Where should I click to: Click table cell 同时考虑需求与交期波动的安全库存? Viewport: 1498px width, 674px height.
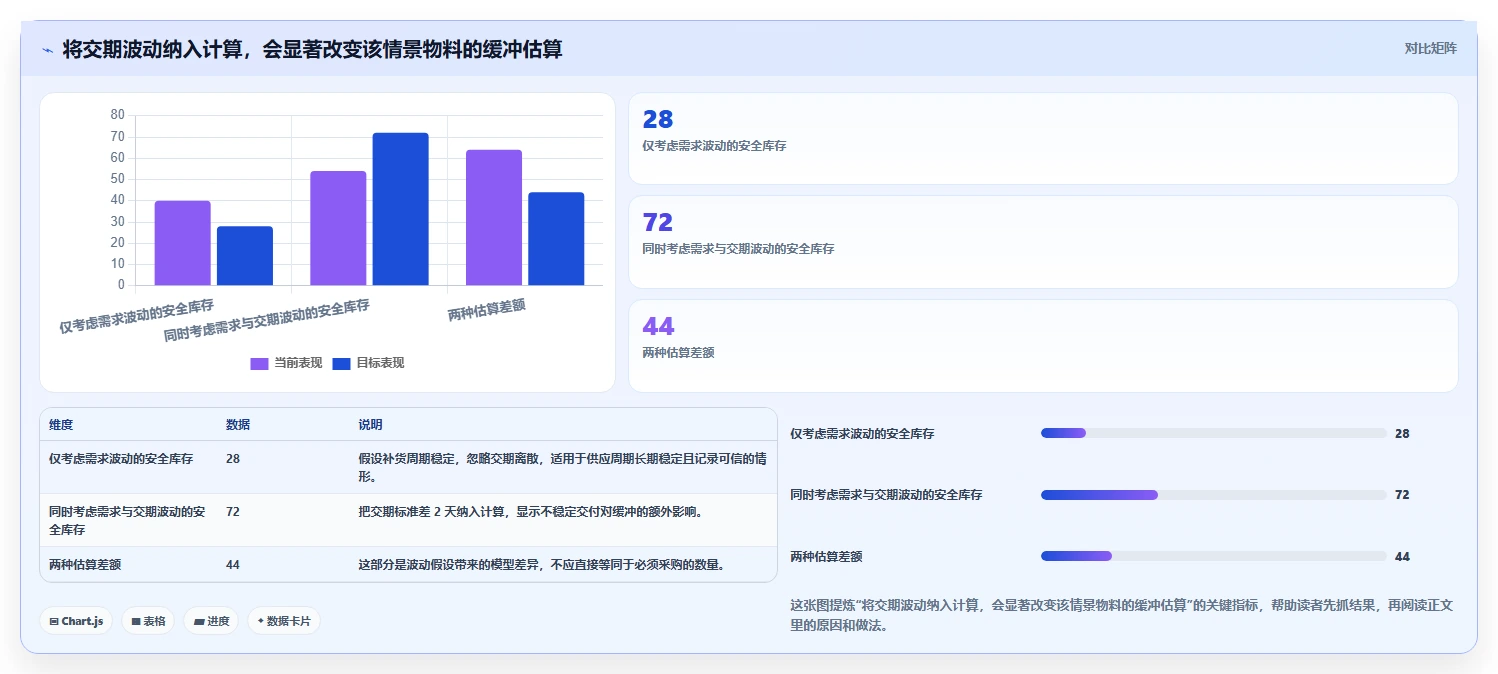127,520
